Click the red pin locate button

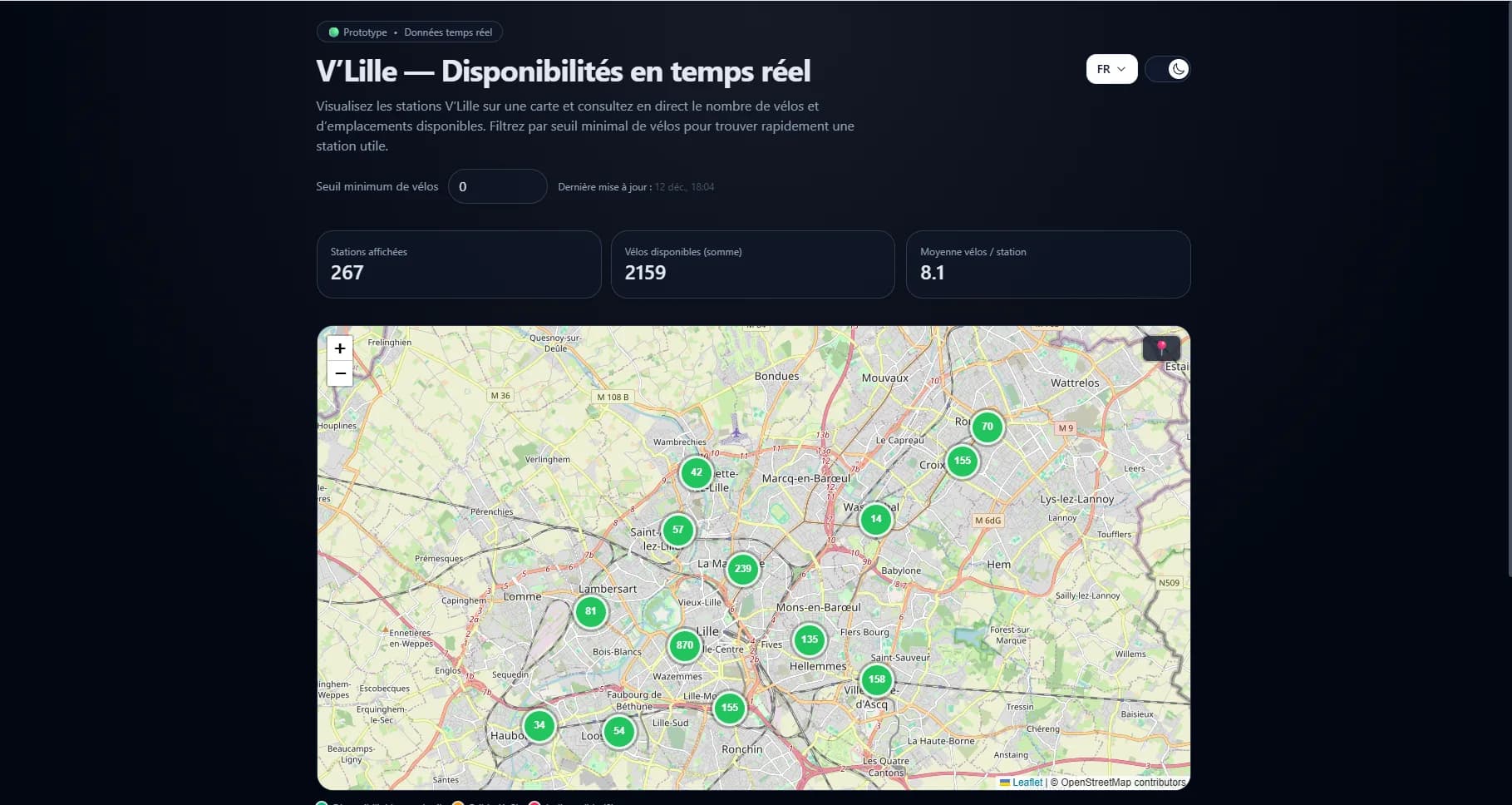(1161, 348)
